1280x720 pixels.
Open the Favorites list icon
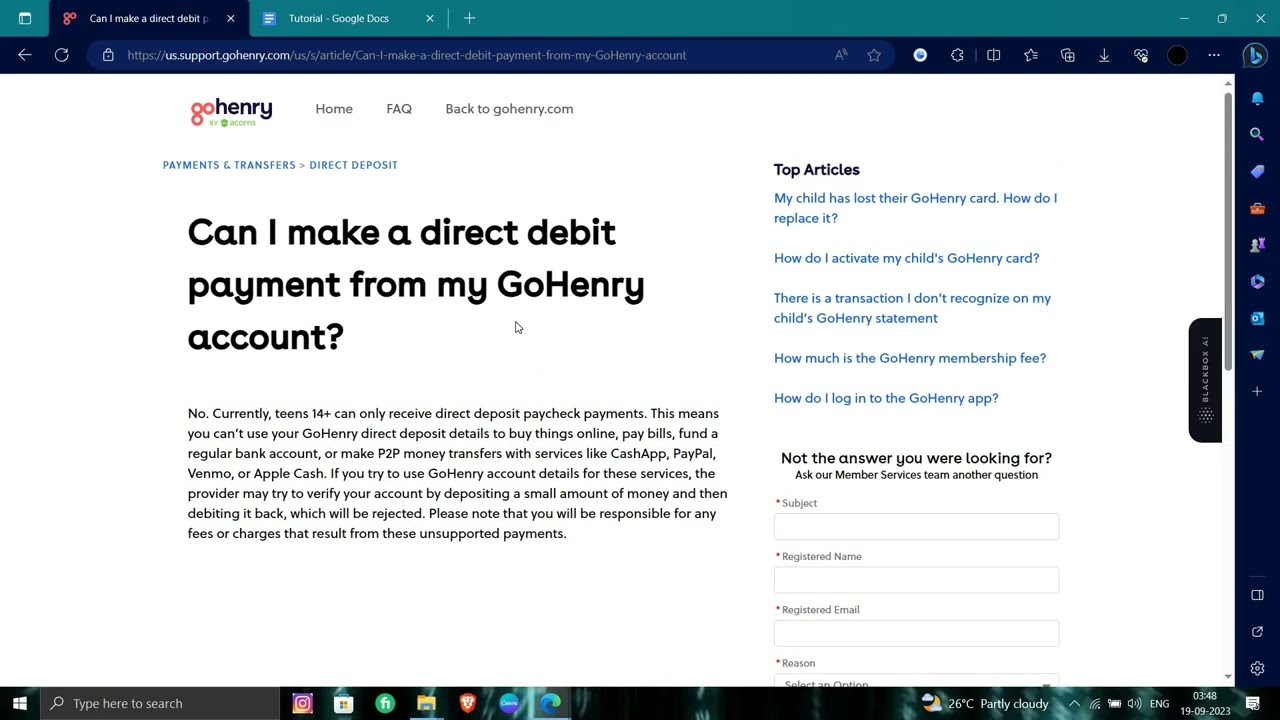coord(1031,55)
